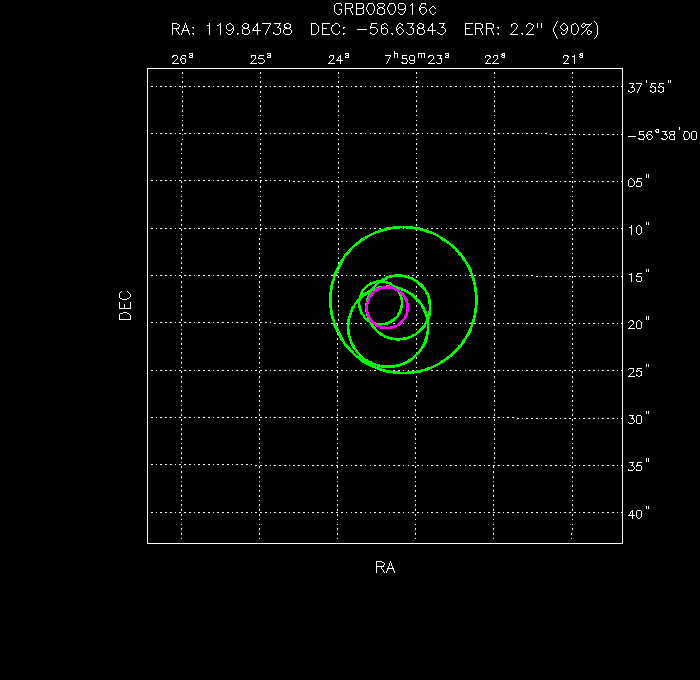Viewport: 700px width, 680px height.
Task: Click the 20" declination tick label
Action: pyautogui.click(x=639, y=324)
